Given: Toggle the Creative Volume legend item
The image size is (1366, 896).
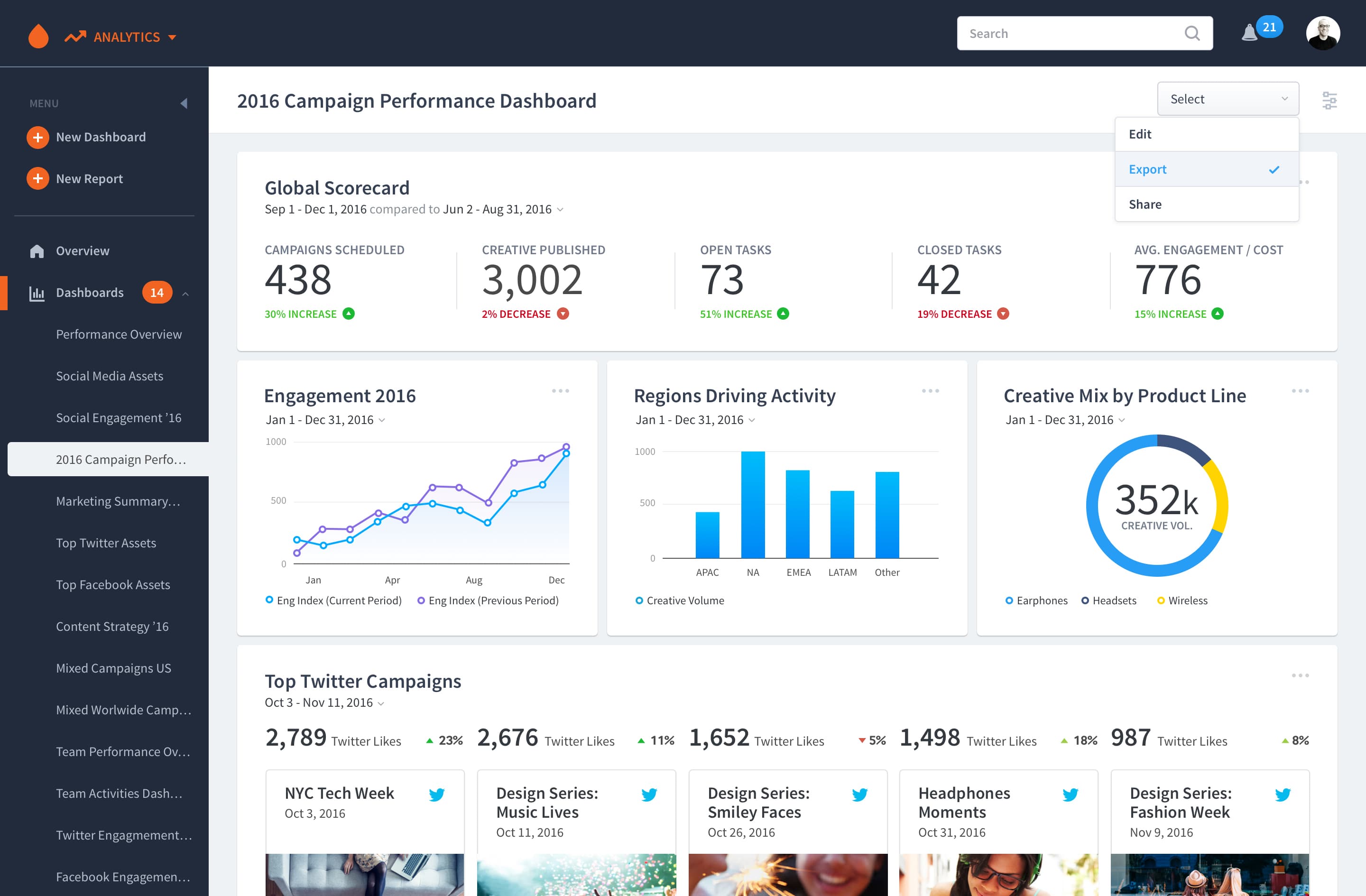Looking at the screenshot, I should coord(680,600).
